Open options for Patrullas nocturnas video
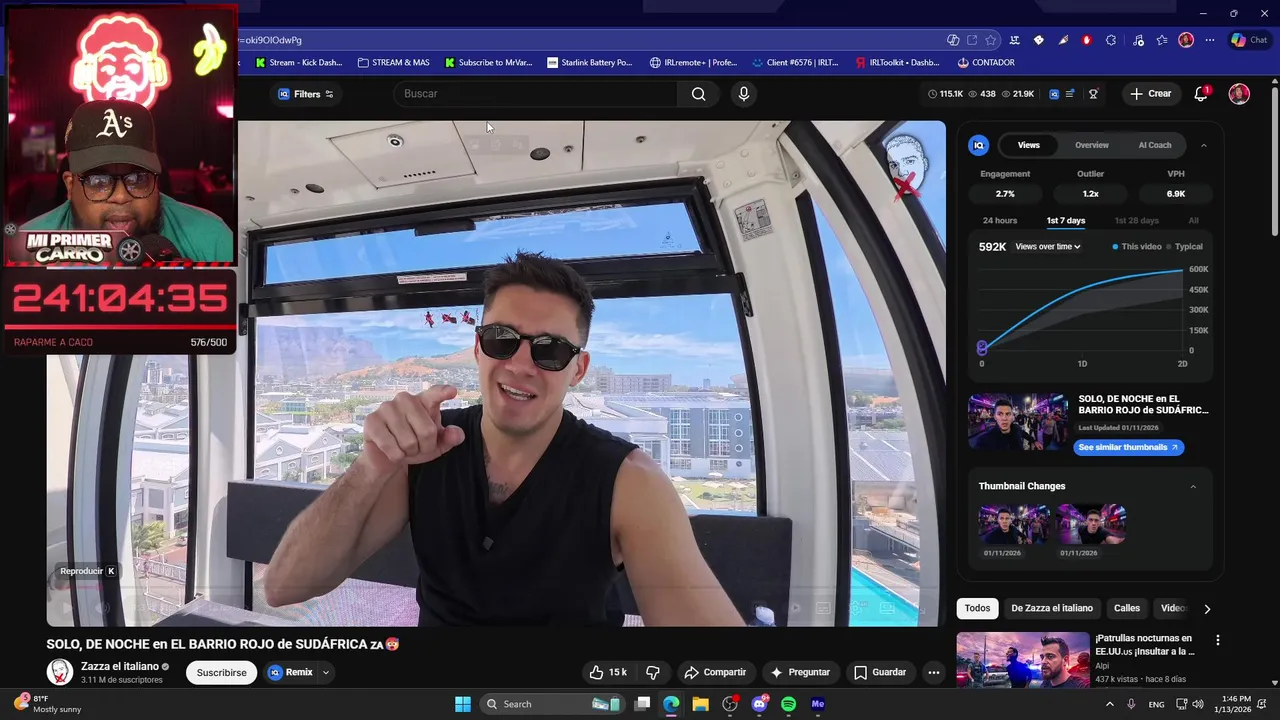This screenshot has height=720, width=1280. point(1217,640)
